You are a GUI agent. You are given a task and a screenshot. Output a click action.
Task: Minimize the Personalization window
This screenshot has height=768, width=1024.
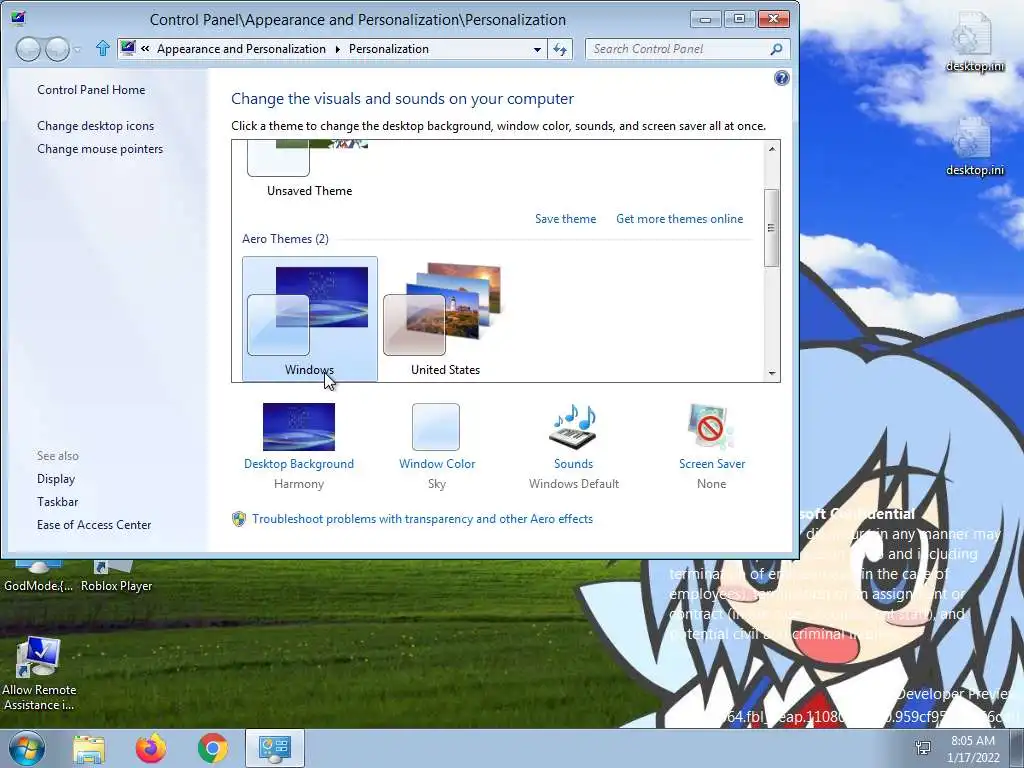(705, 19)
